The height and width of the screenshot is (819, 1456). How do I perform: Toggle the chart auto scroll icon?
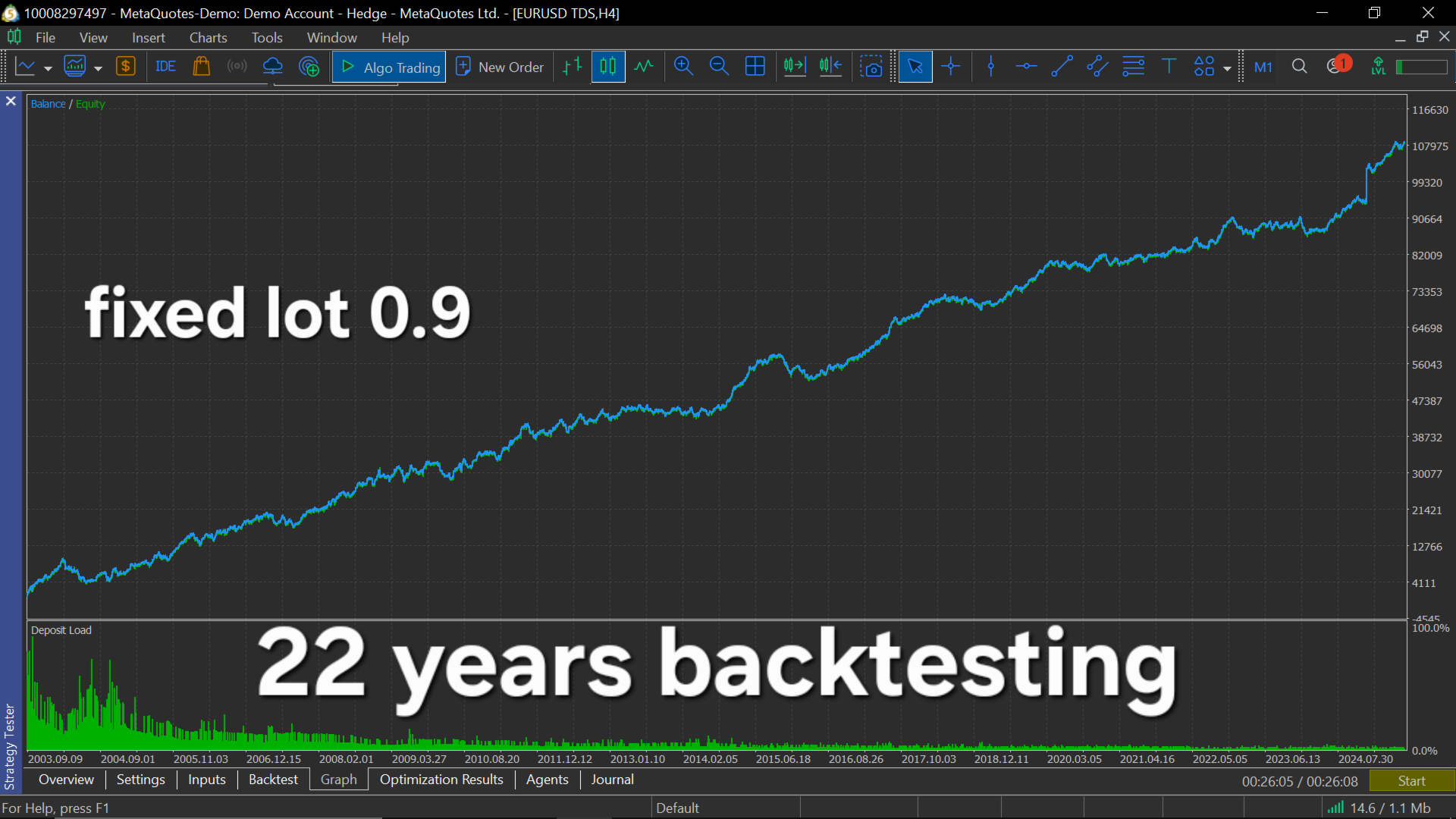tap(795, 67)
